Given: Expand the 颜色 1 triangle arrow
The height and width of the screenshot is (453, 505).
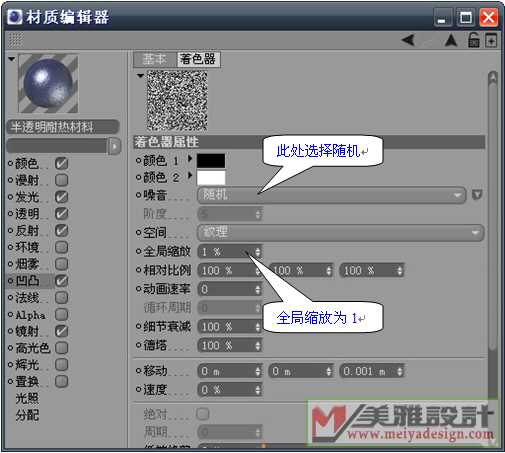Looking at the screenshot, I should 190,158.
